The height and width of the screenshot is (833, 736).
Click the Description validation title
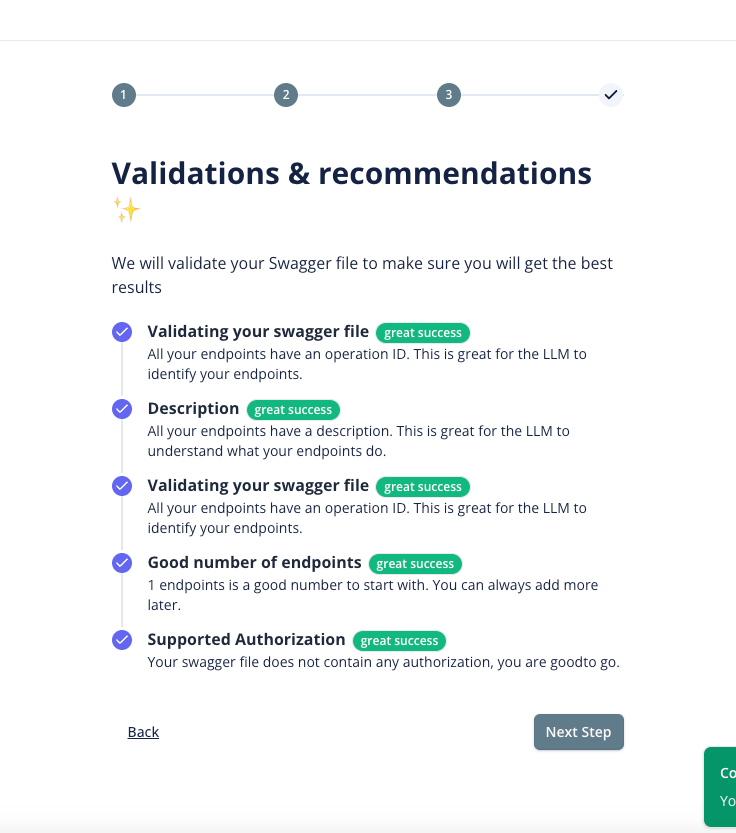coord(193,409)
